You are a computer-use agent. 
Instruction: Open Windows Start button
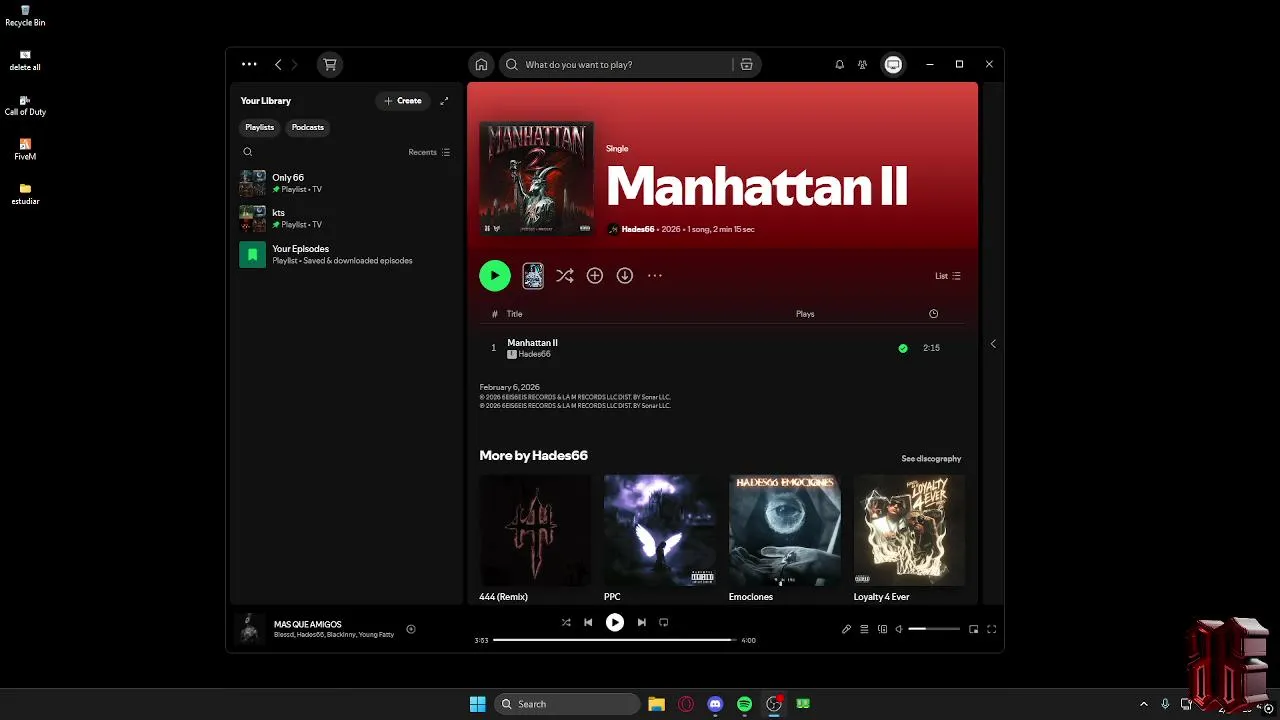478,704
